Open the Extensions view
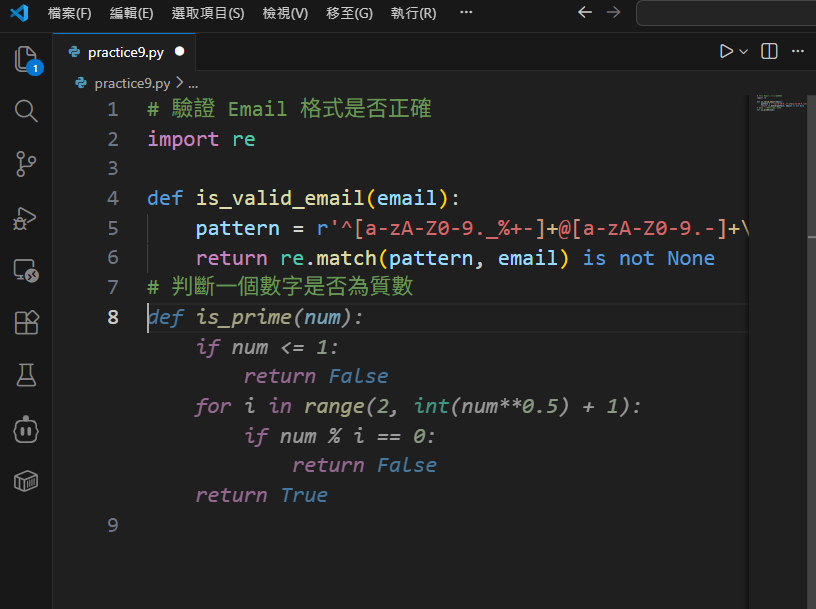 [26, 323]
